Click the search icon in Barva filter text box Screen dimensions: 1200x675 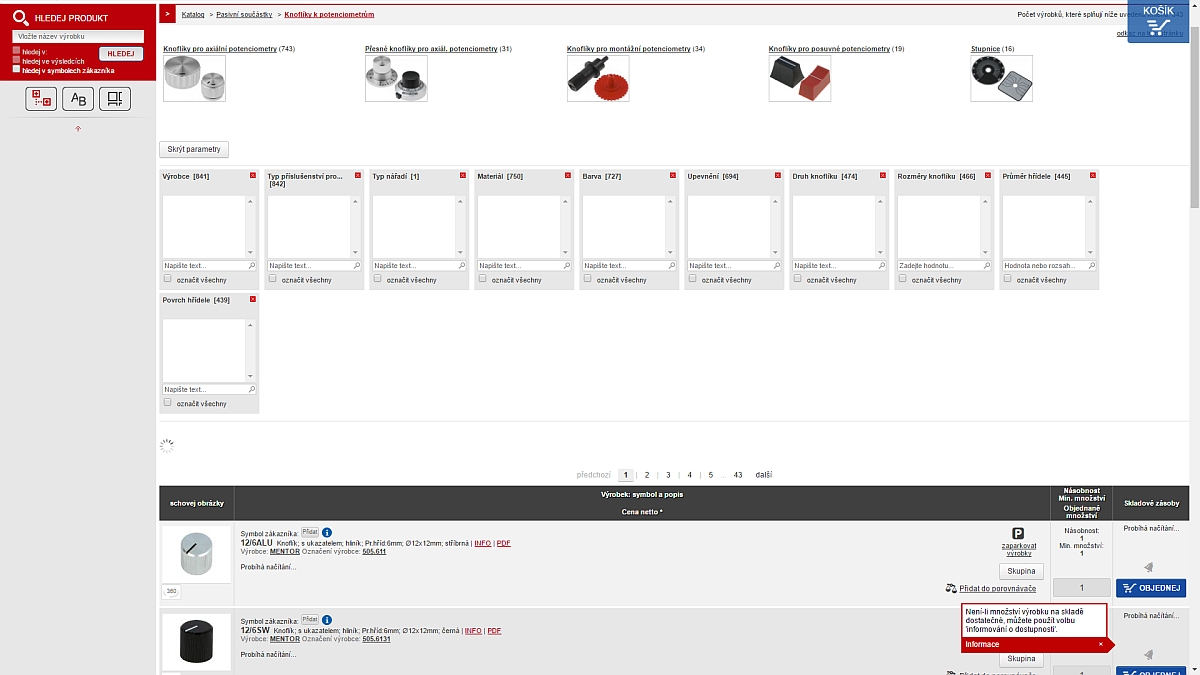pos(671,266)
